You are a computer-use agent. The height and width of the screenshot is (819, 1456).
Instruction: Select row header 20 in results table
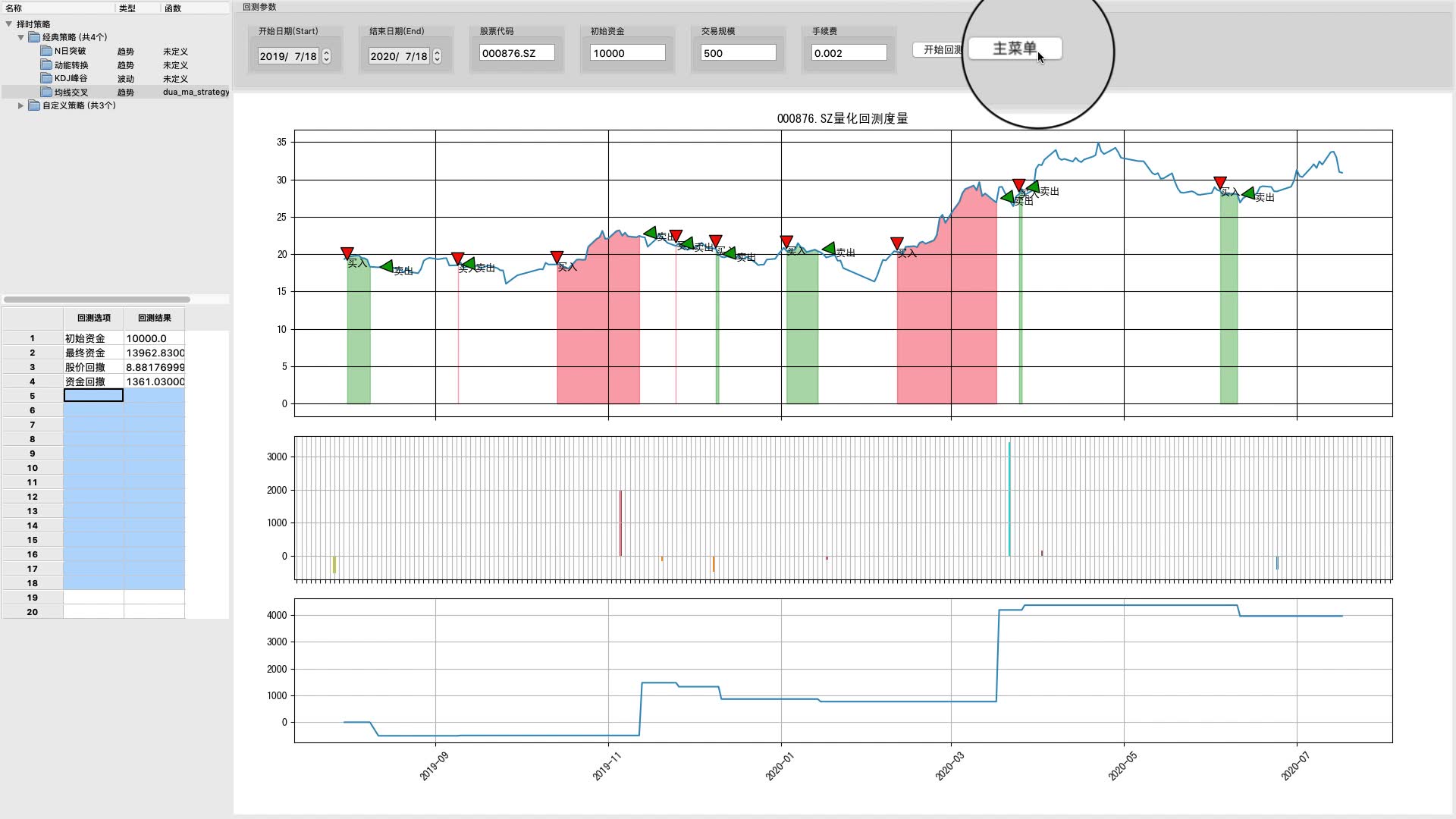click(33, 612)
